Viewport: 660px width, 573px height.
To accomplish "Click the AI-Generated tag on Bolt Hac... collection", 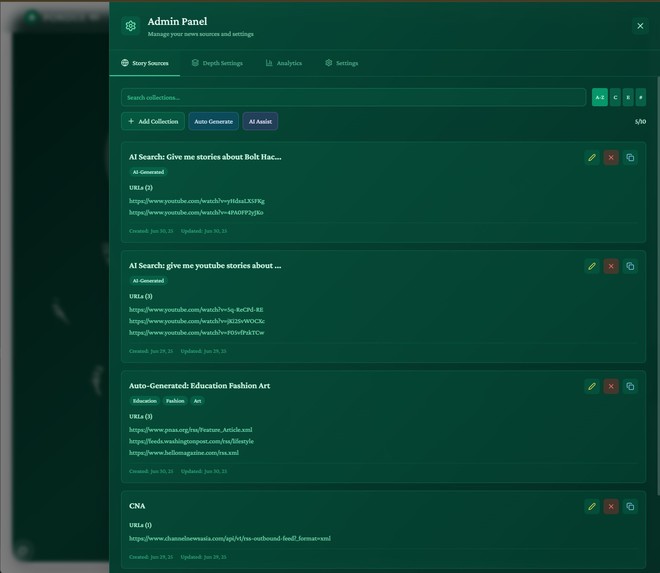I will click(148, 172).
